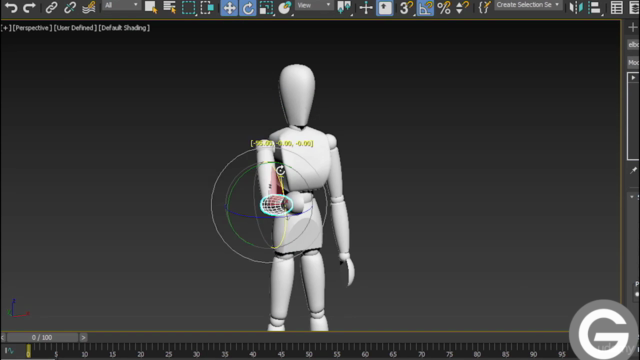Select the Select and Link tool
The width and height of the screenshot is (640, 360).
pos(51,7)
